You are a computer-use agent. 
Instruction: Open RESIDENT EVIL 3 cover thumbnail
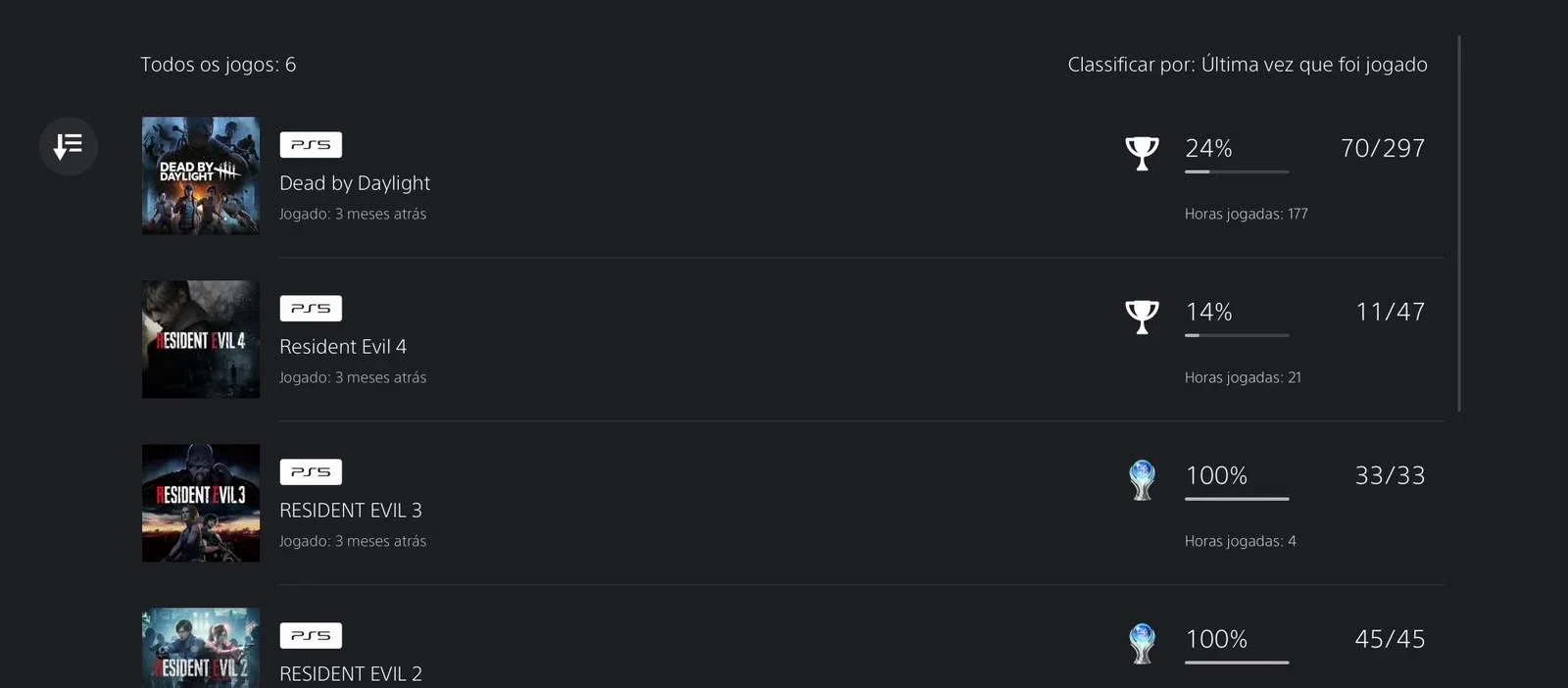(201, 503)
